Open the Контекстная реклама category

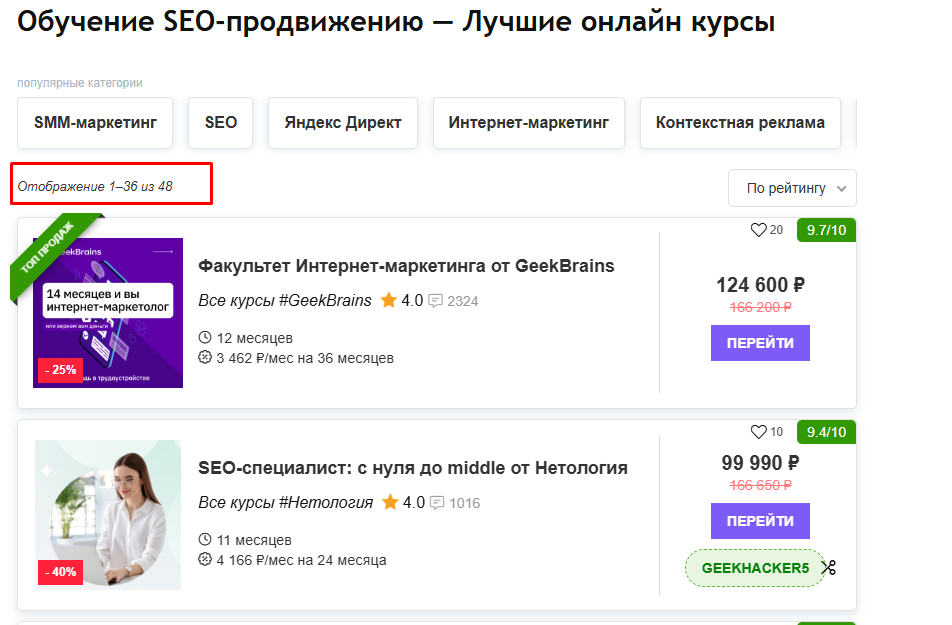740,123
